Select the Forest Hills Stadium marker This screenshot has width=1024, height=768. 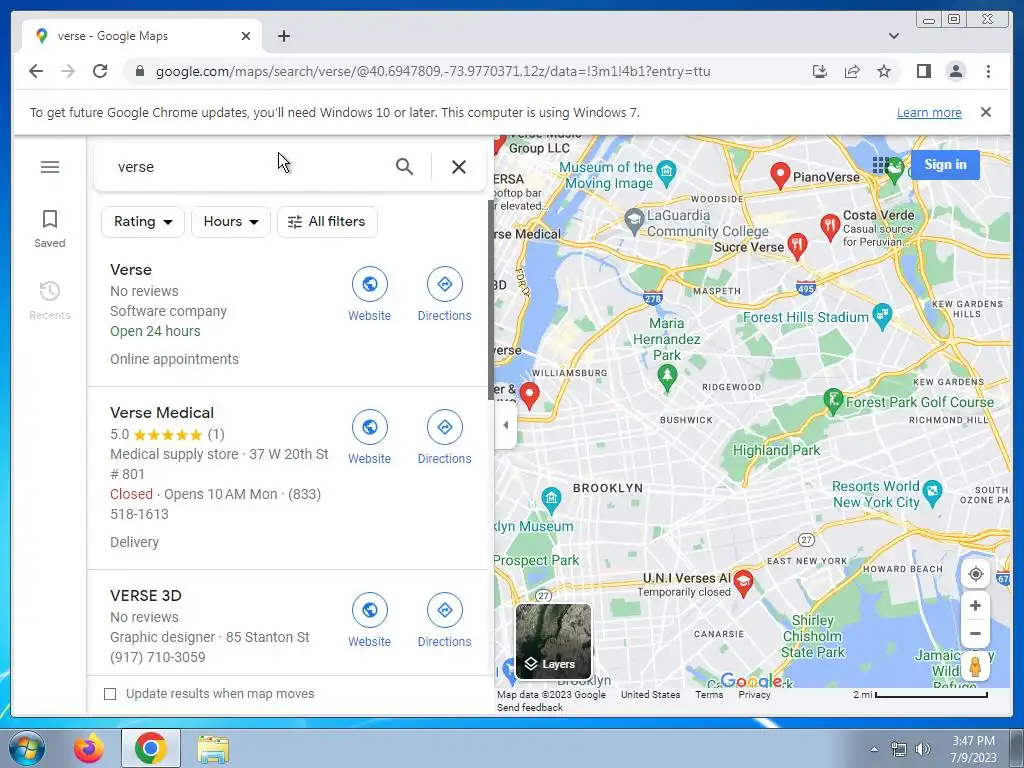(x=882, y=317)
